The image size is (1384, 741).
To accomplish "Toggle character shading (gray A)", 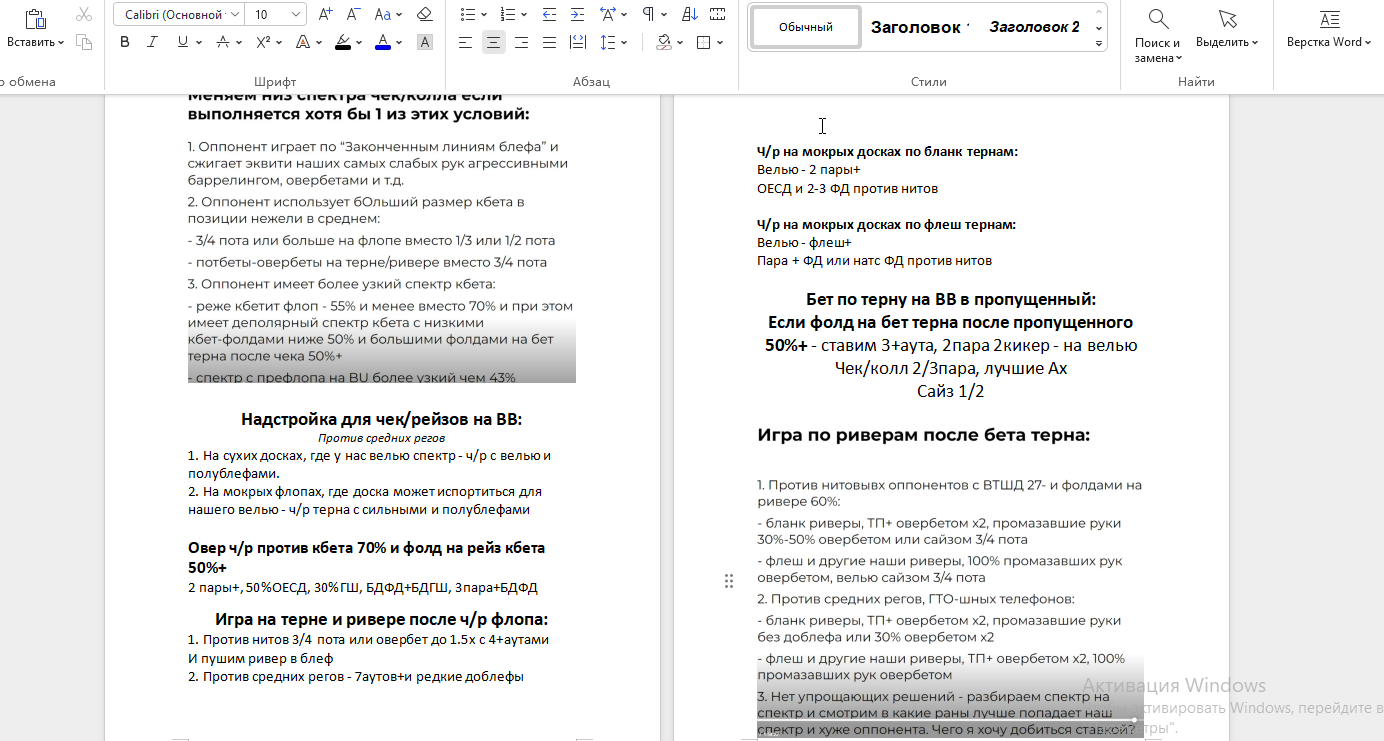I will click(x=425, y=42).
